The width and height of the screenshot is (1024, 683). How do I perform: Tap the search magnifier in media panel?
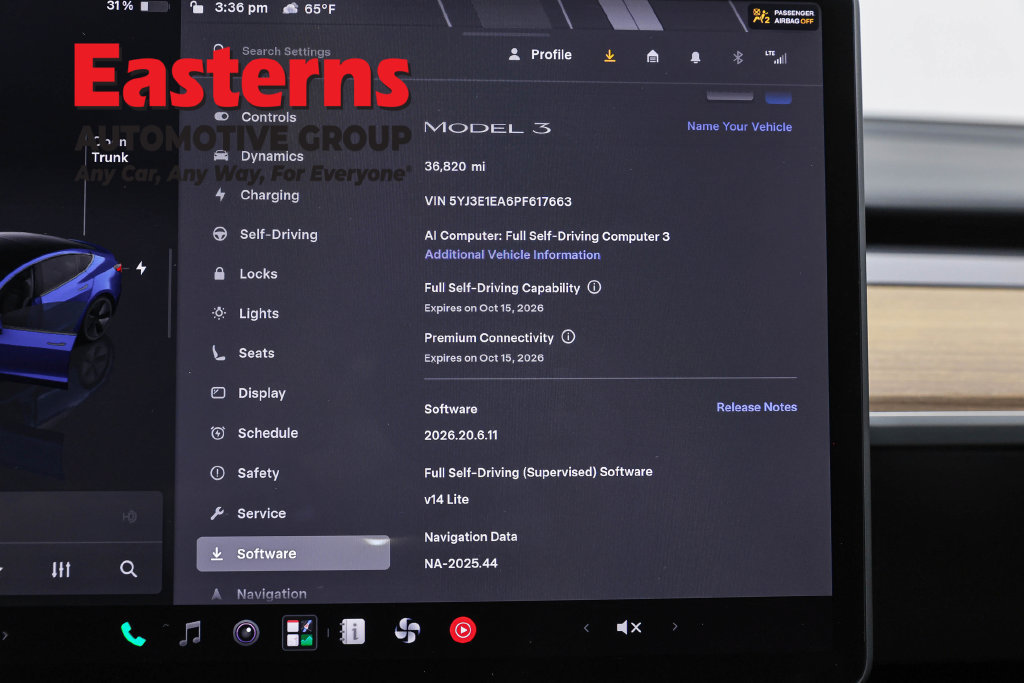[x=129, y=569]
